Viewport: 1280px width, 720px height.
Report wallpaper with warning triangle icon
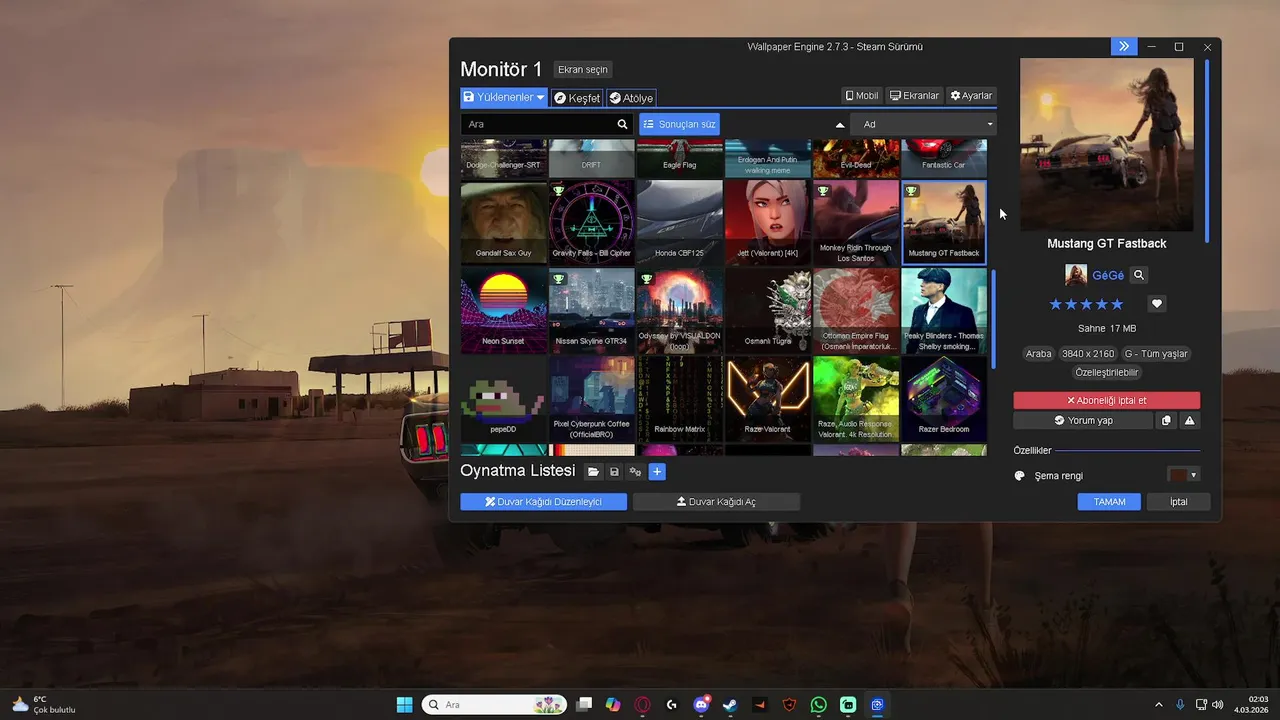point(1190,421)
